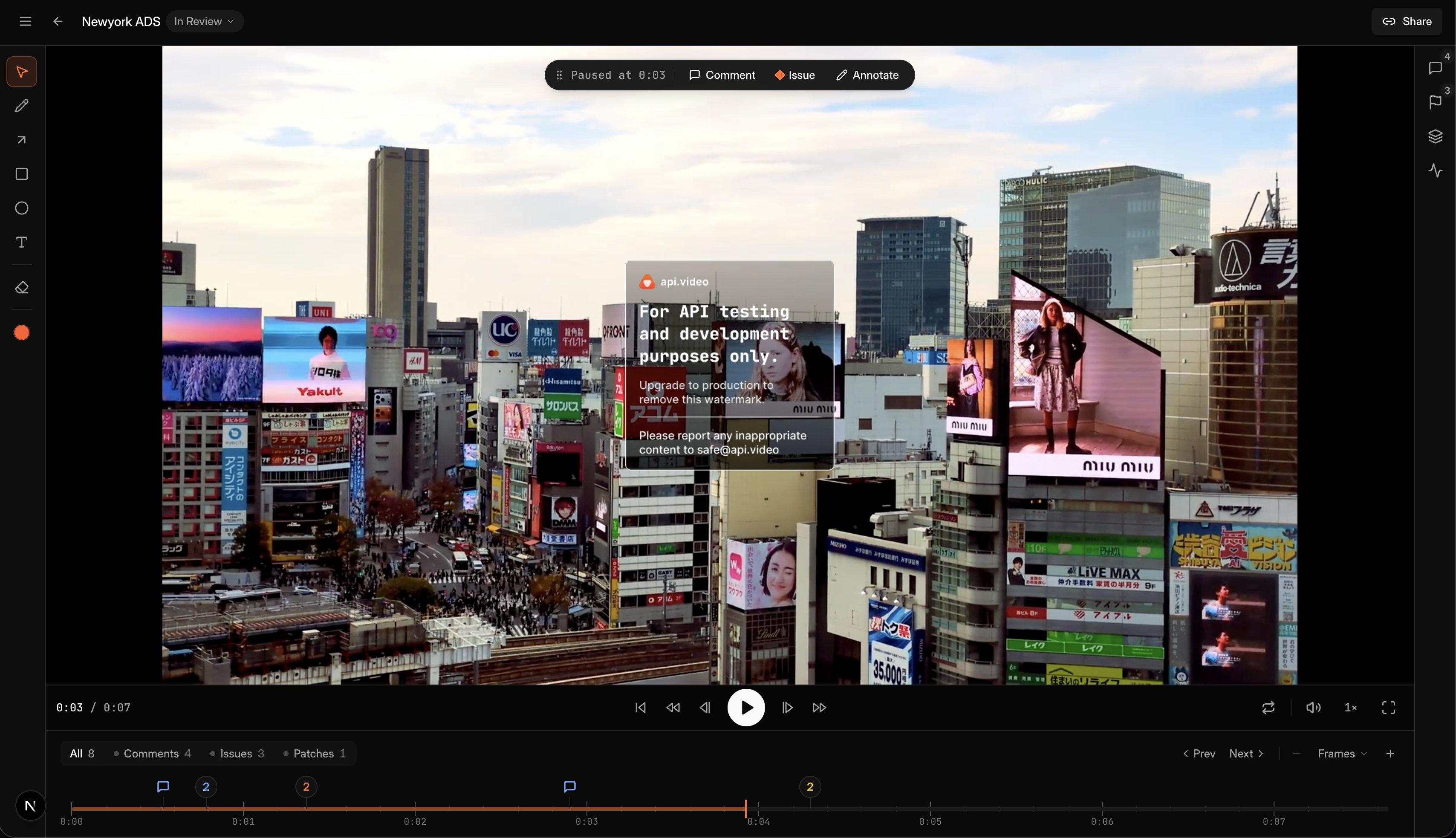Screen dimensions: 1456x838
Task: Change the 1× playback speed
Action: click(1351, 707)
